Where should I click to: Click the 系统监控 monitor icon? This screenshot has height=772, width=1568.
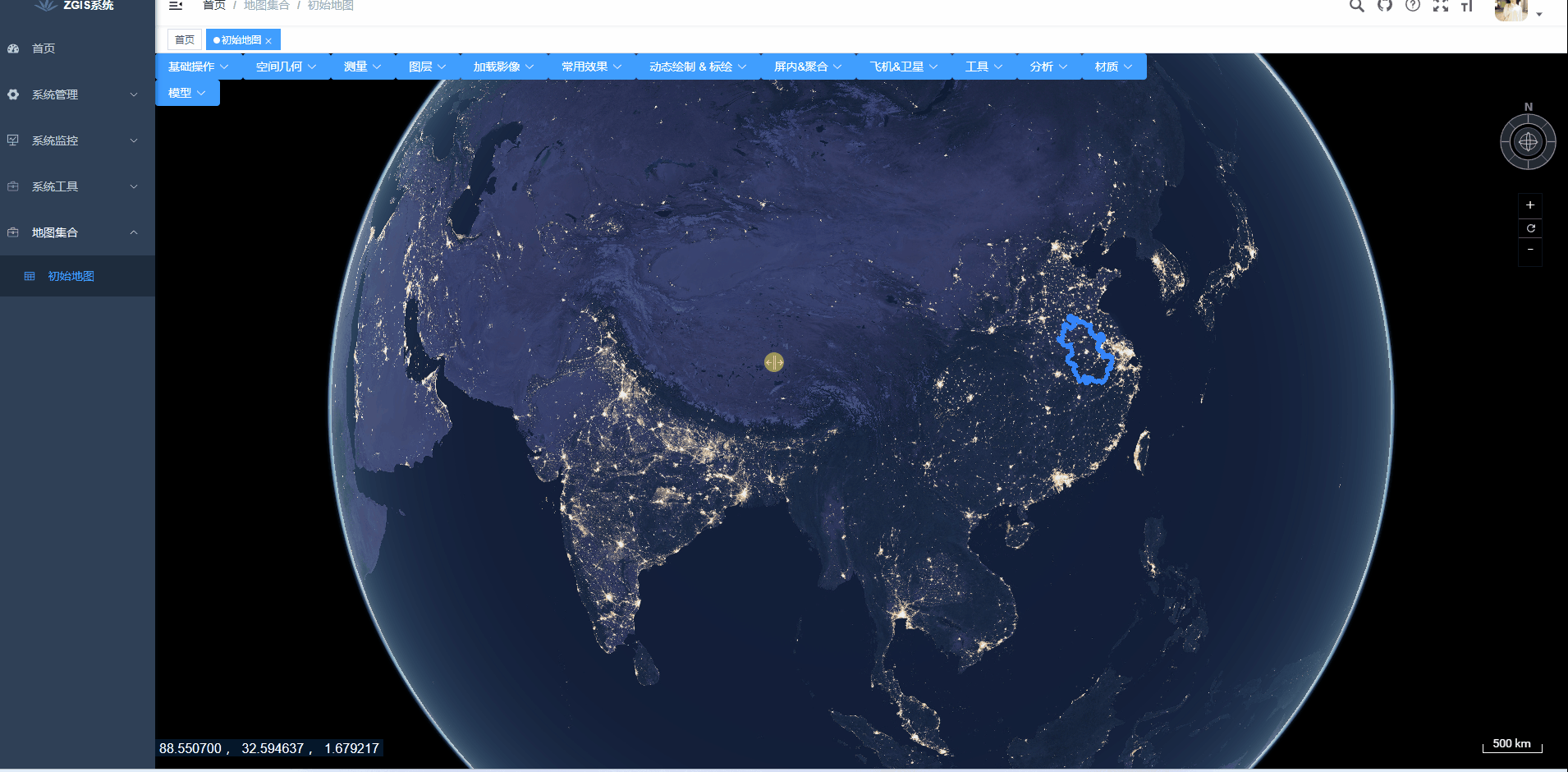click(x=13, y=140)
